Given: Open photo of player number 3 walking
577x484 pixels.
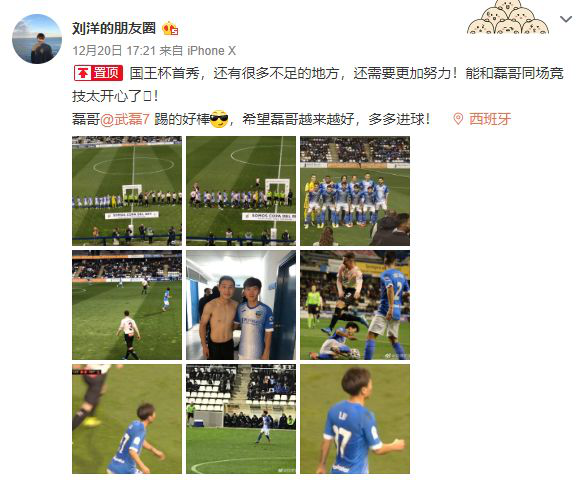Looking at the screenshot, I should click(127, 305).
